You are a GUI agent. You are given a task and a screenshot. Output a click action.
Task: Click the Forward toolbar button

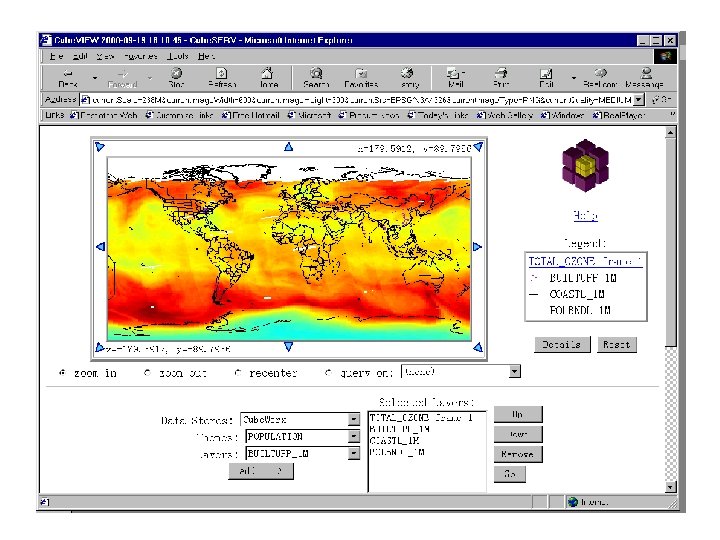coord(122,78)
